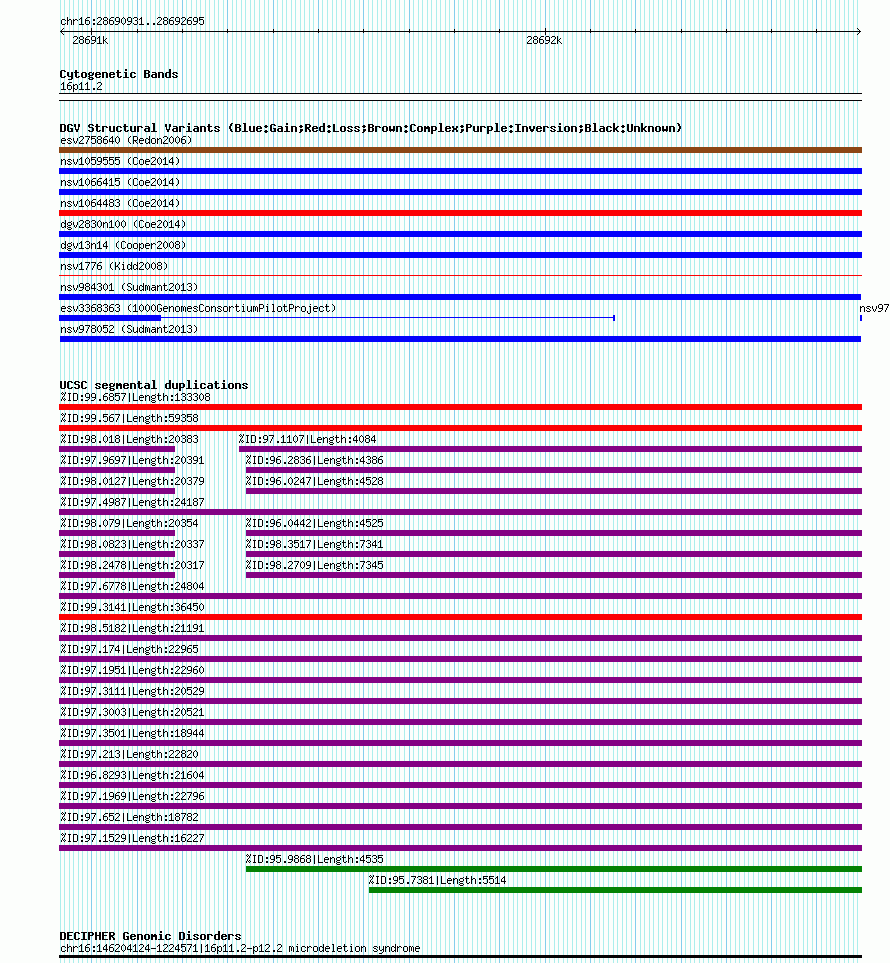The width and height of the screenshot is (890, 963).
Task: Select the 16p11.2 band label
Action: pyautogui.click(x=81, y=86)
